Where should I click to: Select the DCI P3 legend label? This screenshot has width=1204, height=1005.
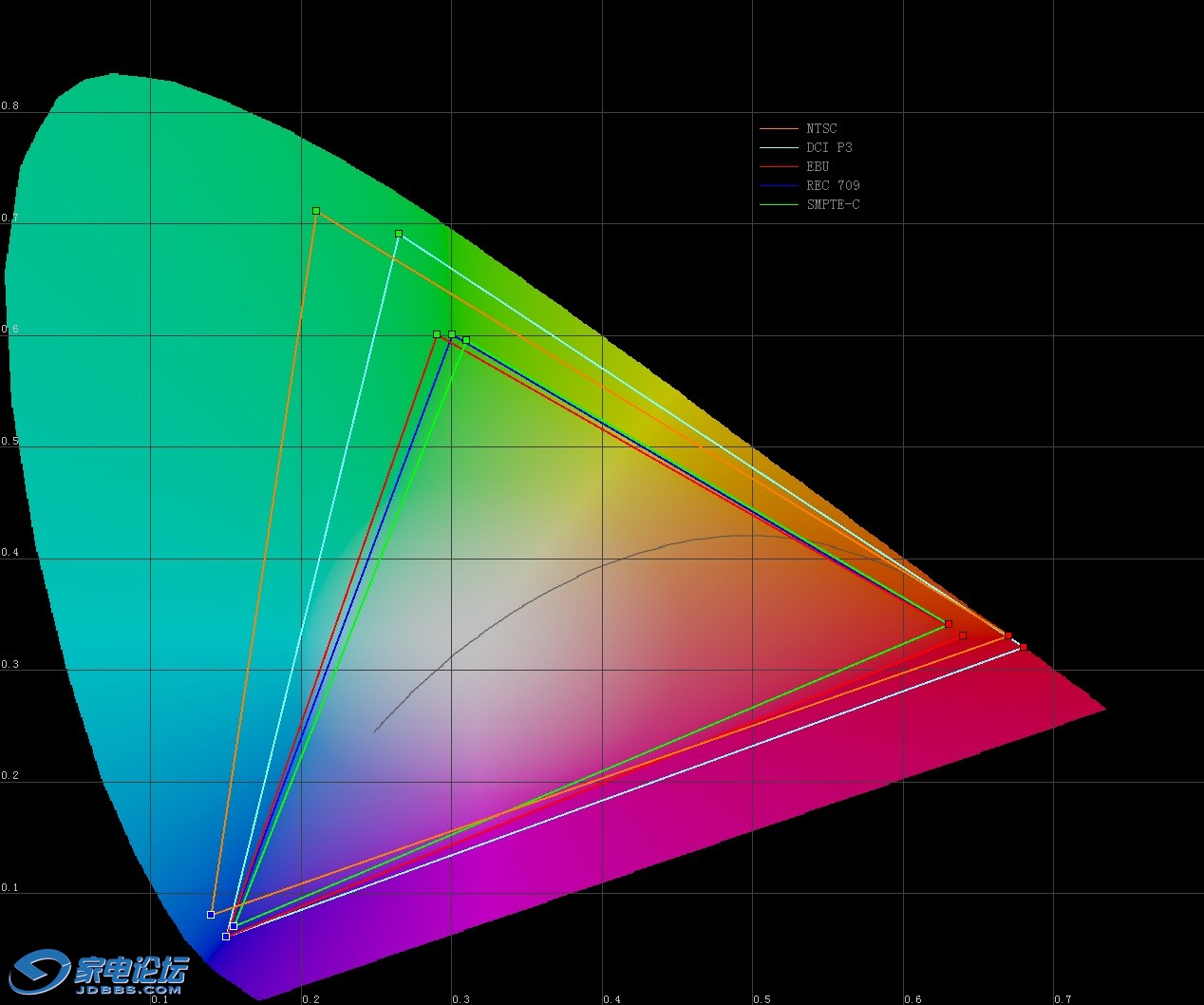coord(829,147)
